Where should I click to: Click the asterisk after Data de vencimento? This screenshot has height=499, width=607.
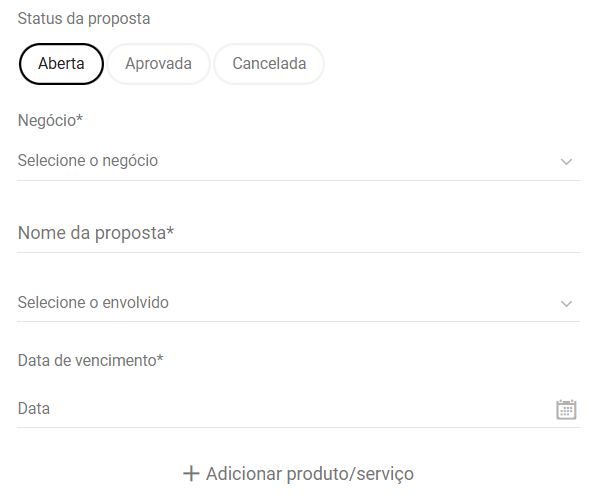[160, 358]
